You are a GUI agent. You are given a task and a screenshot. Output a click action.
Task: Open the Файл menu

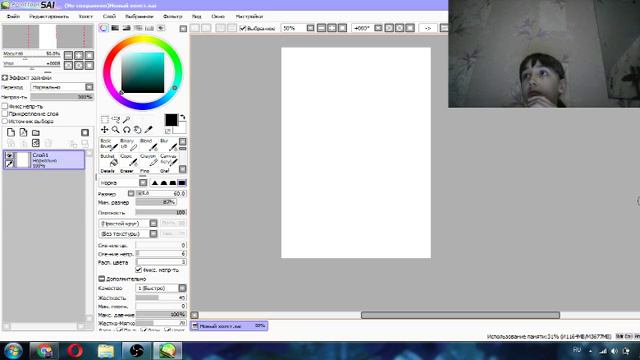13,17
